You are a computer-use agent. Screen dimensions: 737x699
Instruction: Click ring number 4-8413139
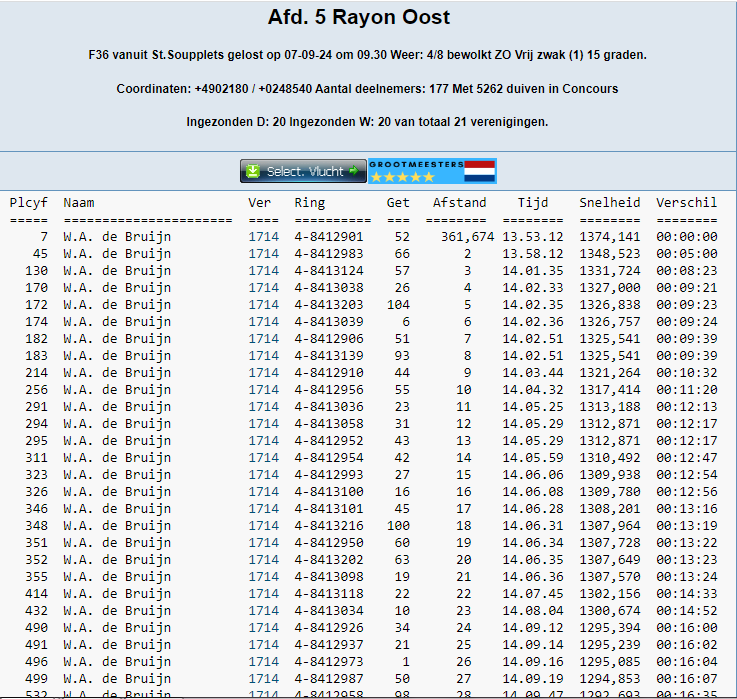(x=329, y=356)
